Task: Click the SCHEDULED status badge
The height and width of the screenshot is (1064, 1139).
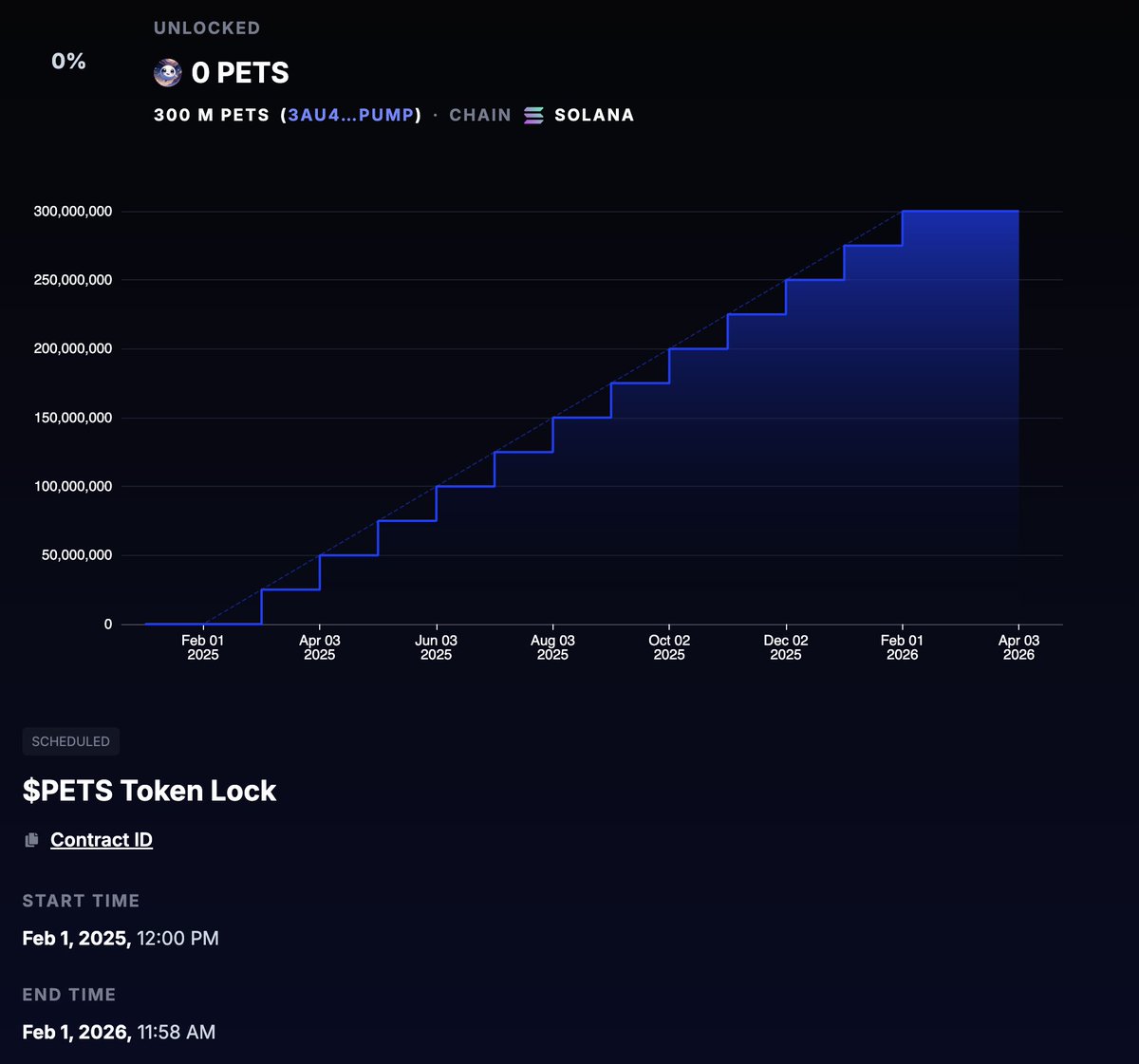Action: [x=70, y=741]
